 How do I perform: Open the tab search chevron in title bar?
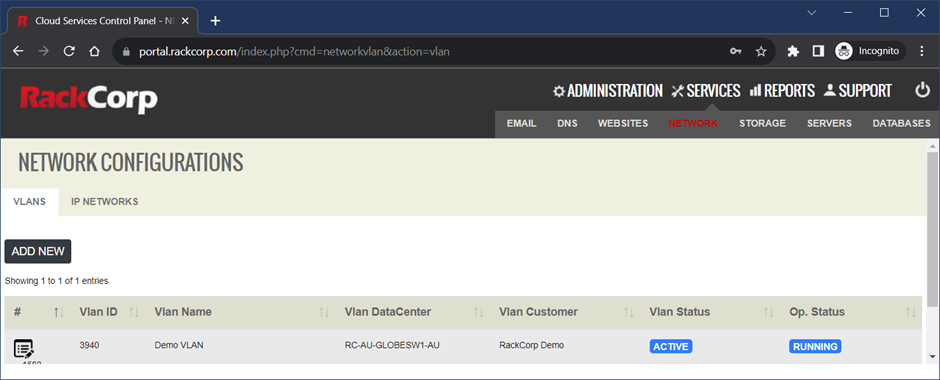(811, 12)
